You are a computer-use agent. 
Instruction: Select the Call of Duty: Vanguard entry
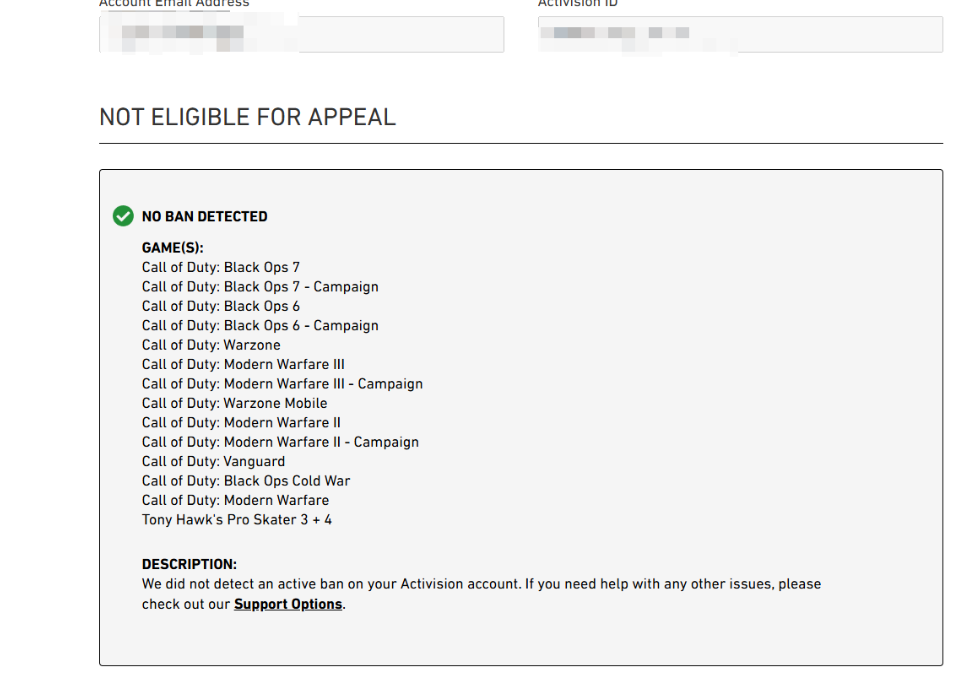point(213,462)
